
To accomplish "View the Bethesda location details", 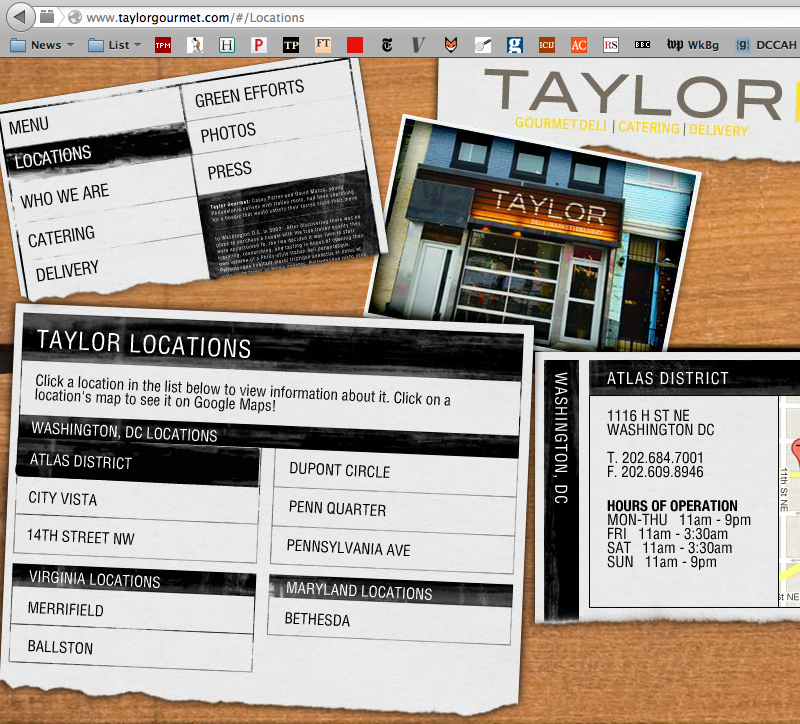I will [317, 620].
